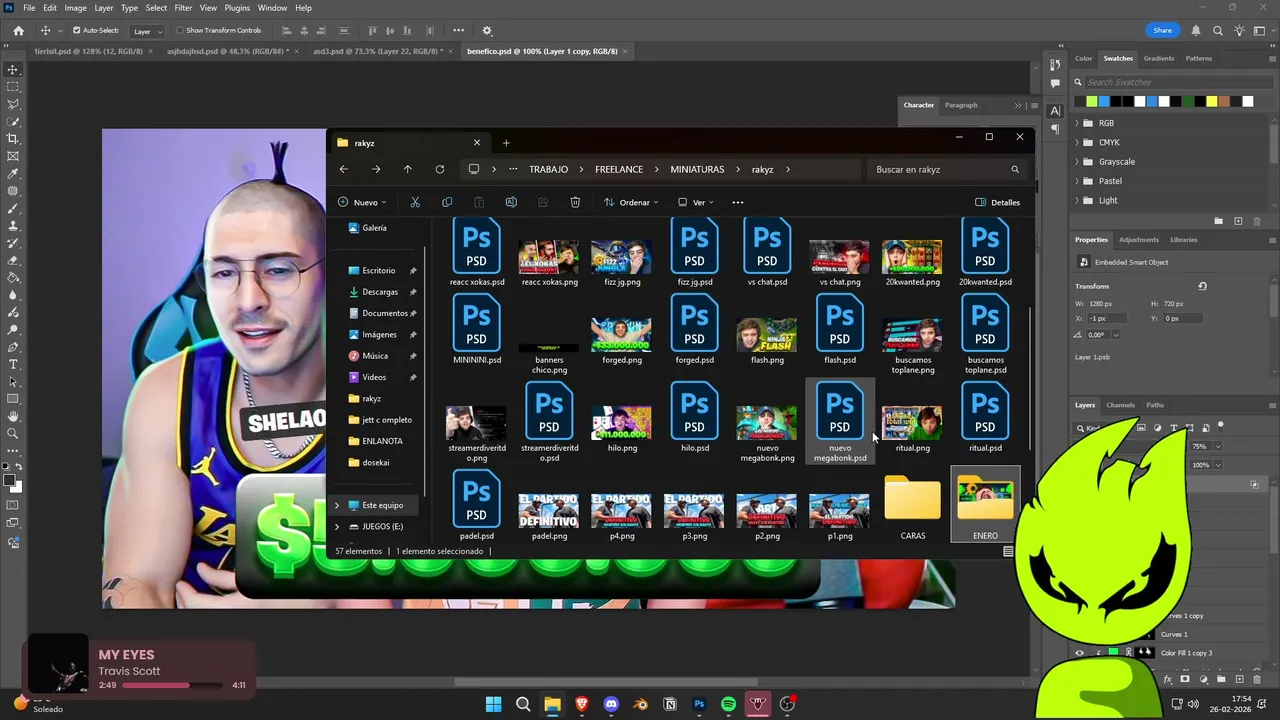The height and width of the screenshot is (720, 1280).
Task: Select the hilo.png thumbnail
Action: pyautogui.click(x=622, y=423)
